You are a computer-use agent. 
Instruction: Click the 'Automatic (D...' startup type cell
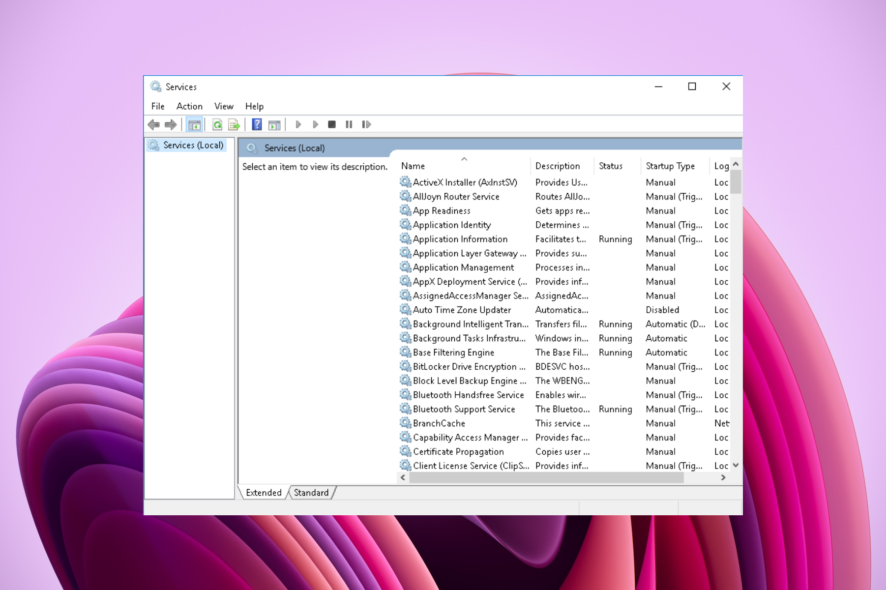[x=675, y=324]
